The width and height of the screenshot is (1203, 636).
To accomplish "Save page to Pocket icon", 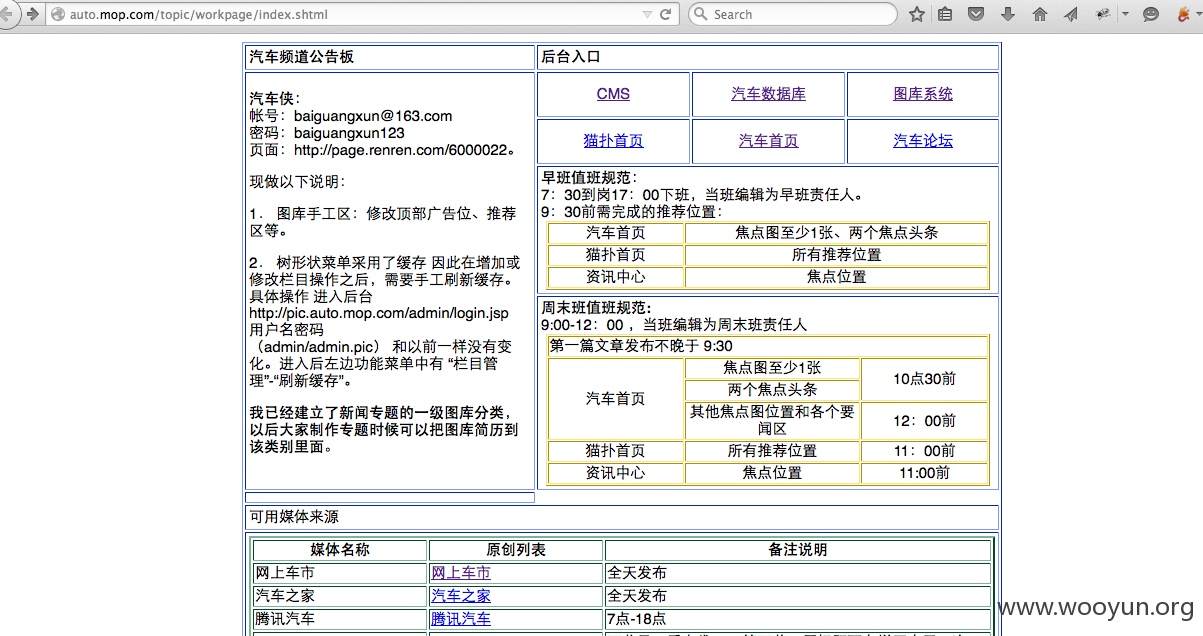I will tap(977, 14).
